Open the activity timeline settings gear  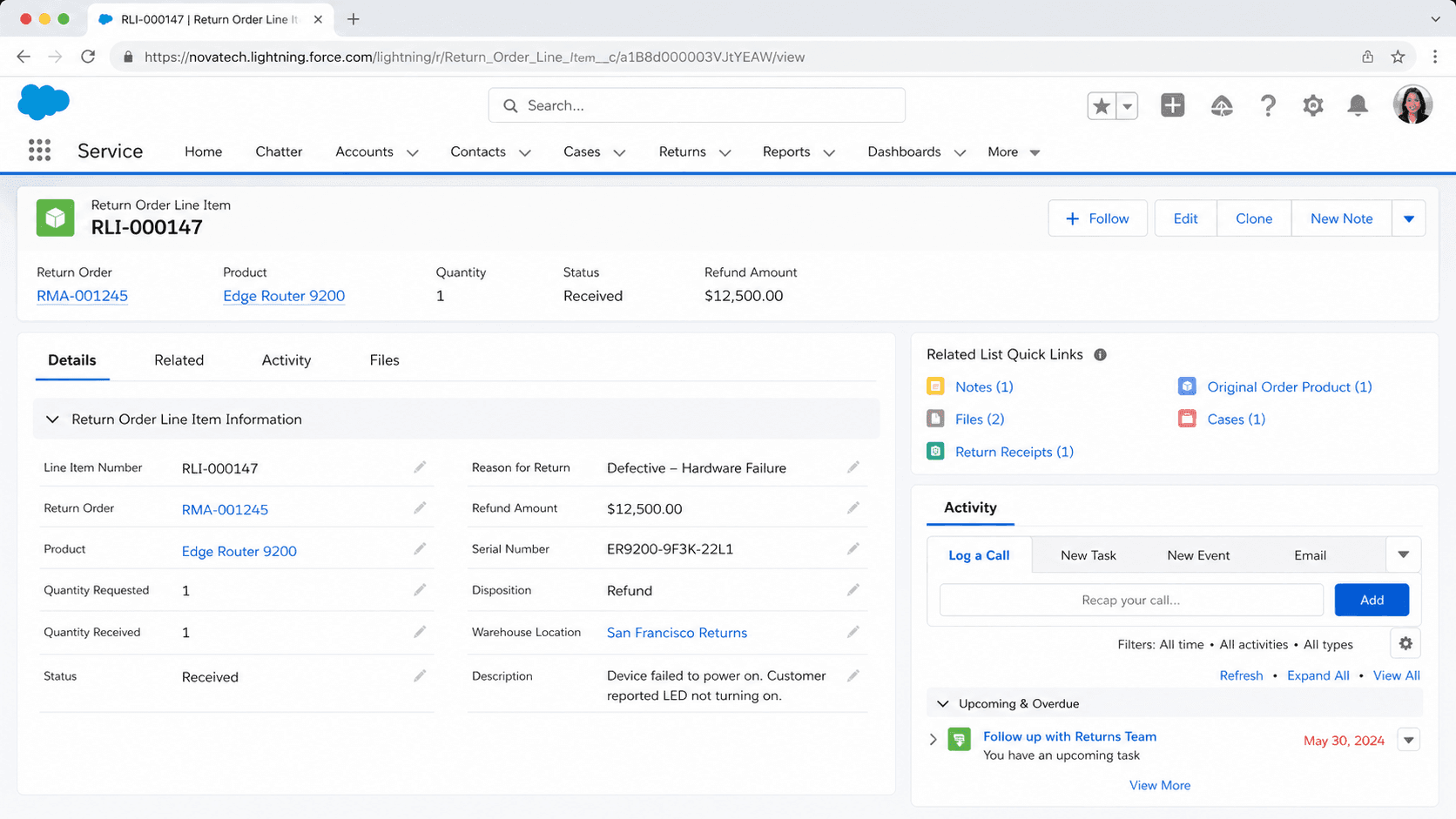click(x=1405, y=644)
